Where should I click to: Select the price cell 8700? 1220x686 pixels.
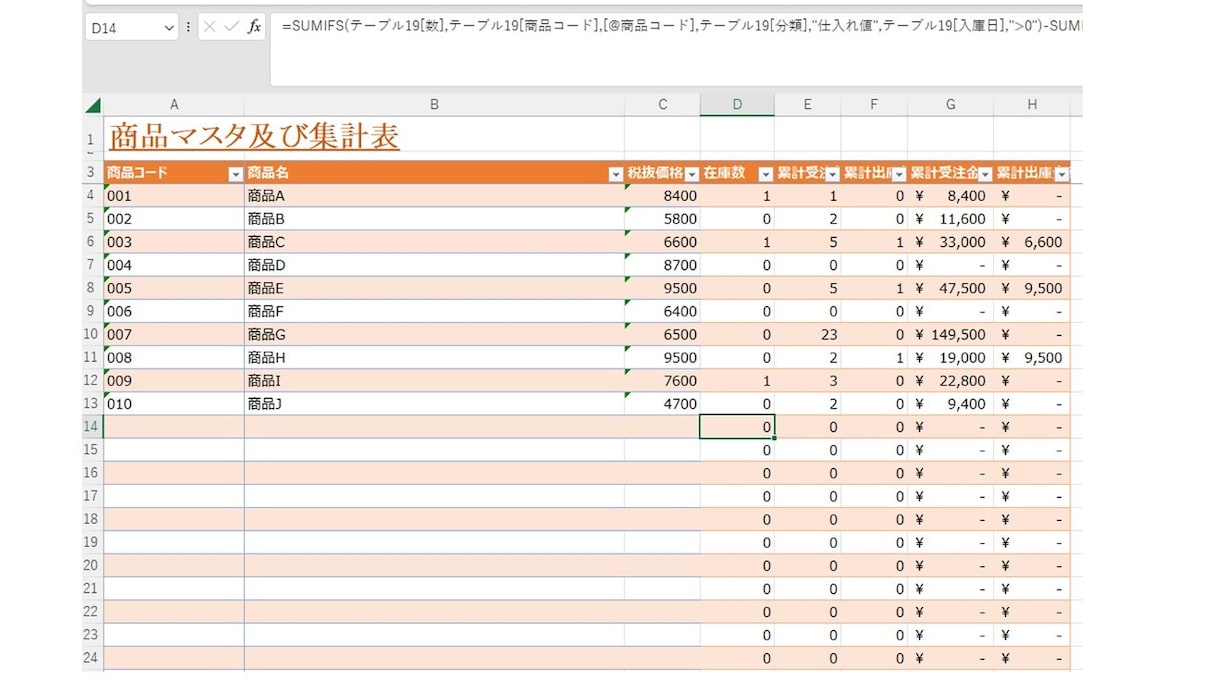(662, 265)
